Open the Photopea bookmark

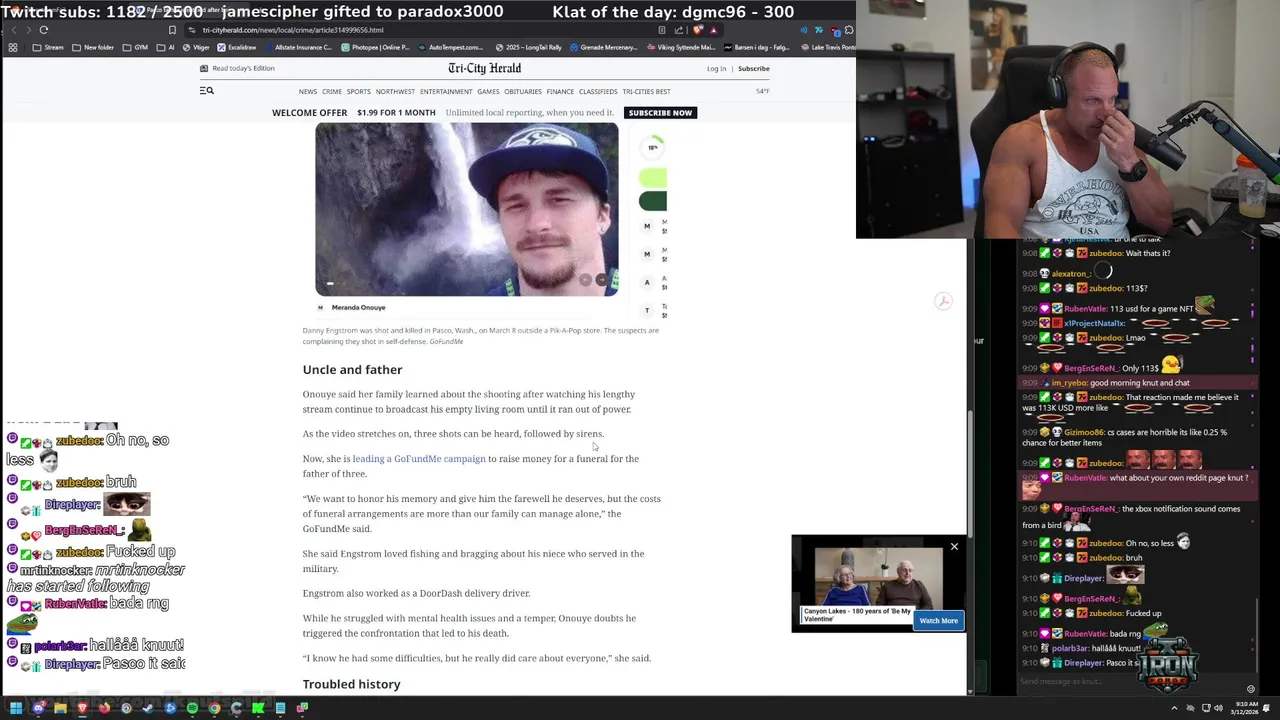point(375,47)
